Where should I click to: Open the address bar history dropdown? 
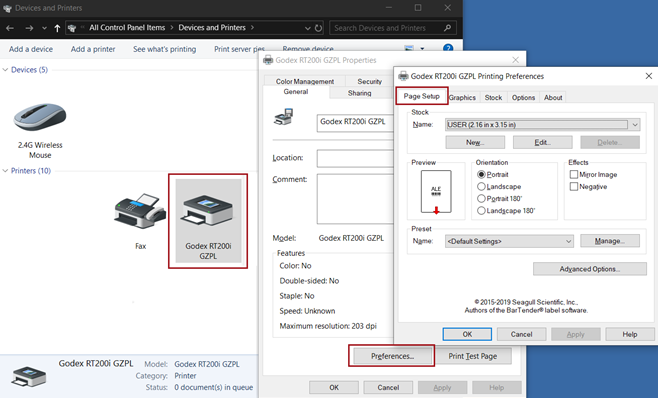pos(308,28)
